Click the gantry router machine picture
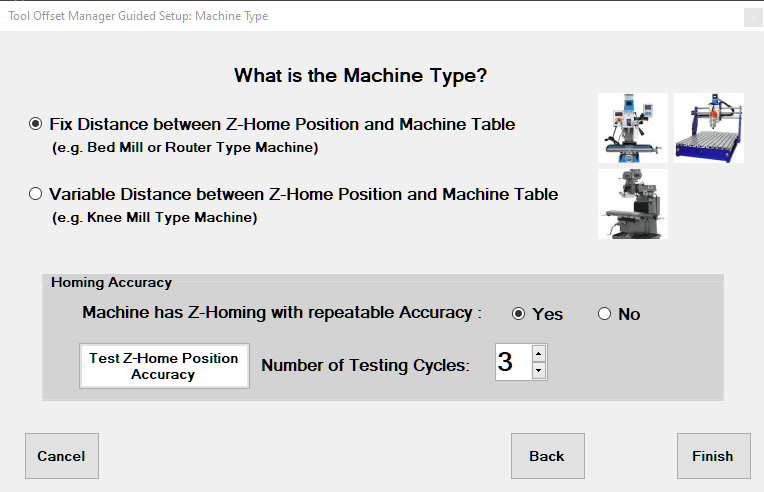Viewport: 764px width, 492px height. point(709,128)
